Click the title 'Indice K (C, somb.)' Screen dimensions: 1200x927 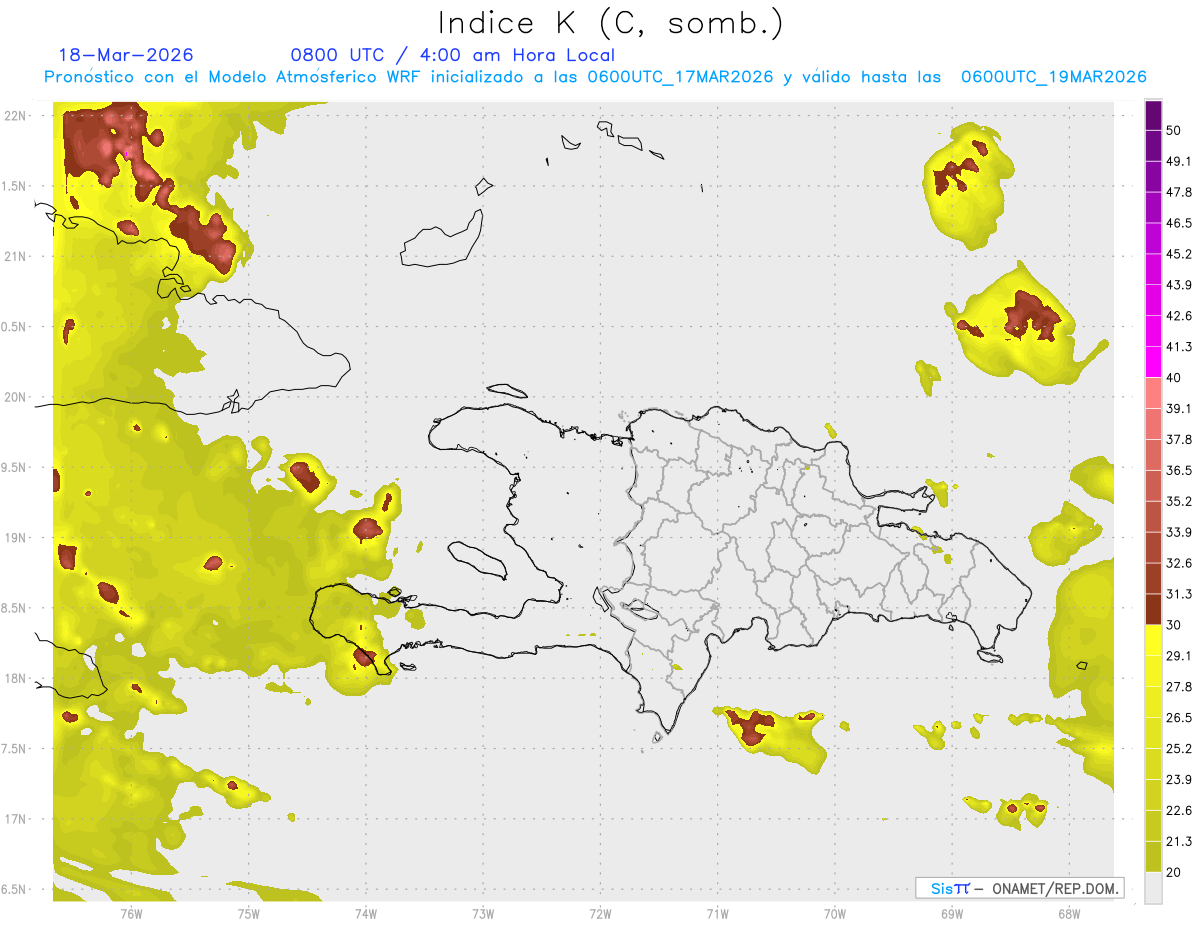(x=611, y=23)
